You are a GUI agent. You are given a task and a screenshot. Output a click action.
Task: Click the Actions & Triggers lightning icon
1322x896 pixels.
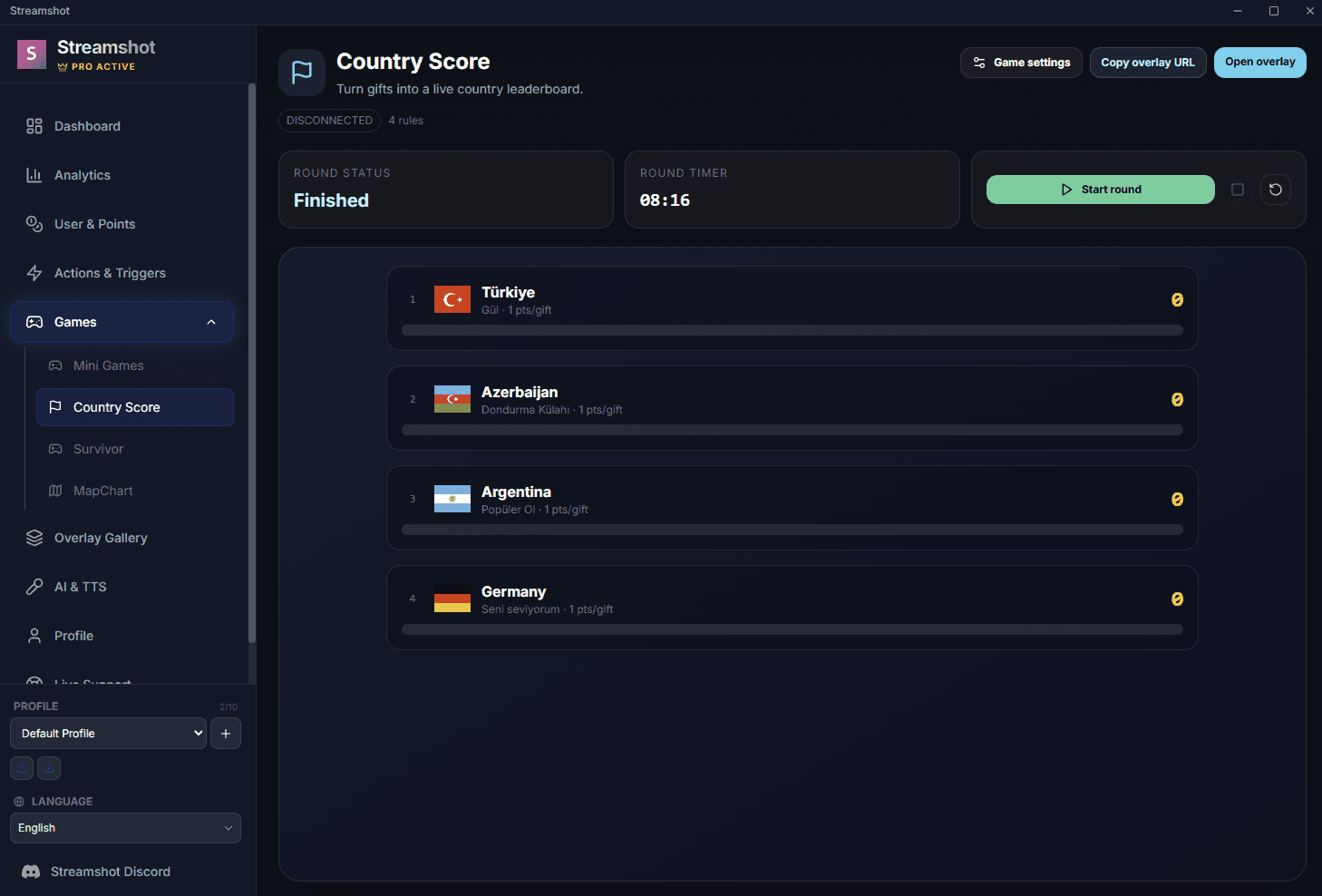[x=34, y=273]
